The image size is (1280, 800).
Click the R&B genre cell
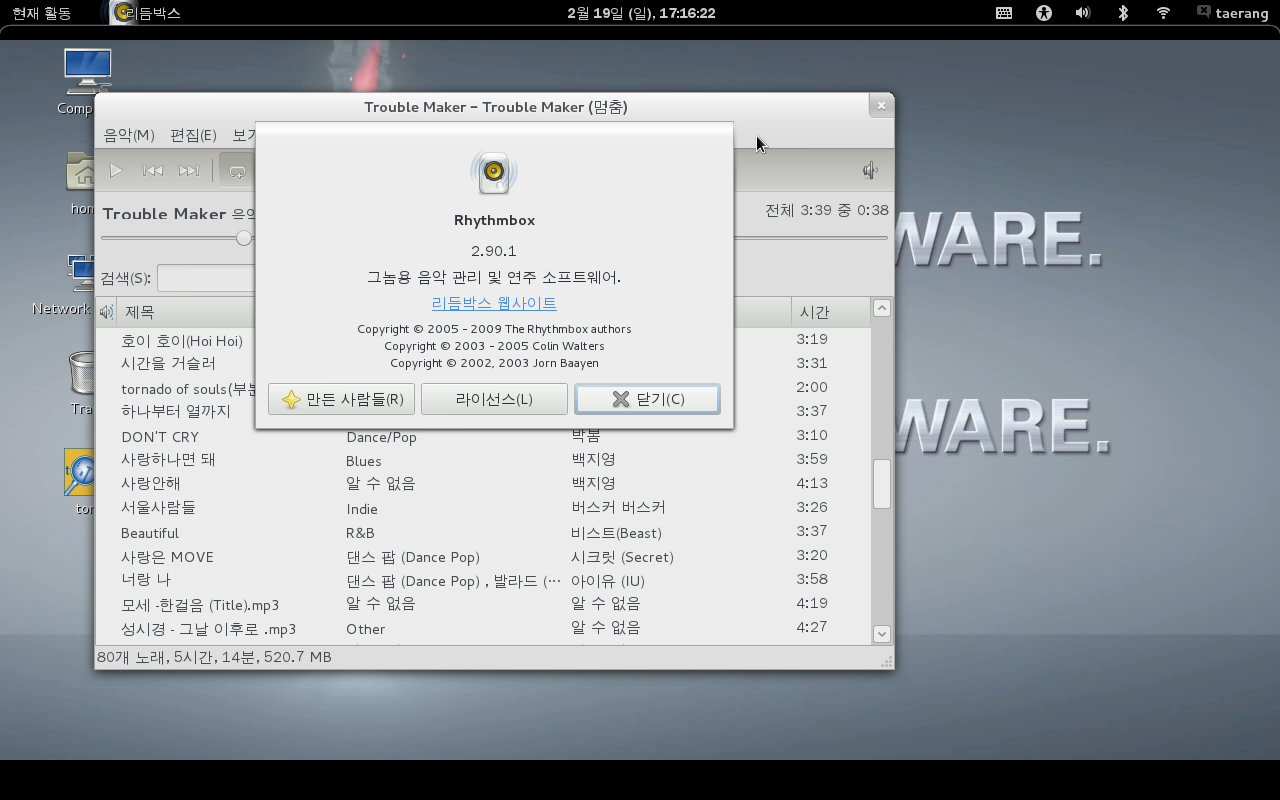pyautogui.click(x=360, y=533)
